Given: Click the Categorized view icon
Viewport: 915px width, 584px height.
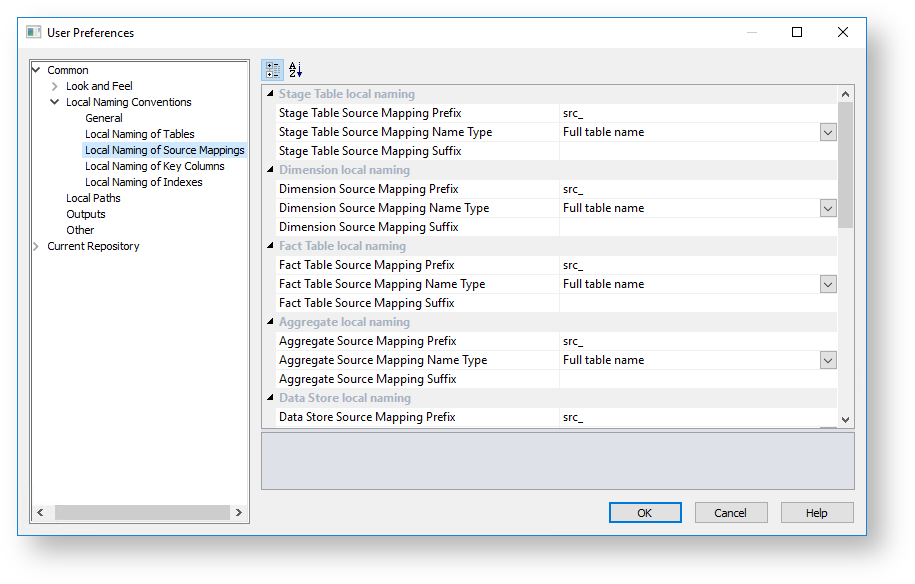Looking at the screenshot, I should (x=272, y=70).
